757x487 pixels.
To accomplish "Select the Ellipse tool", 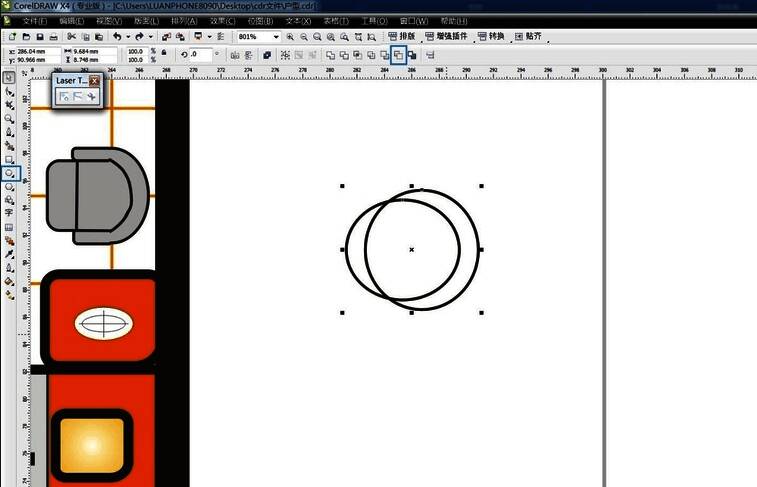I will point(10,173).
